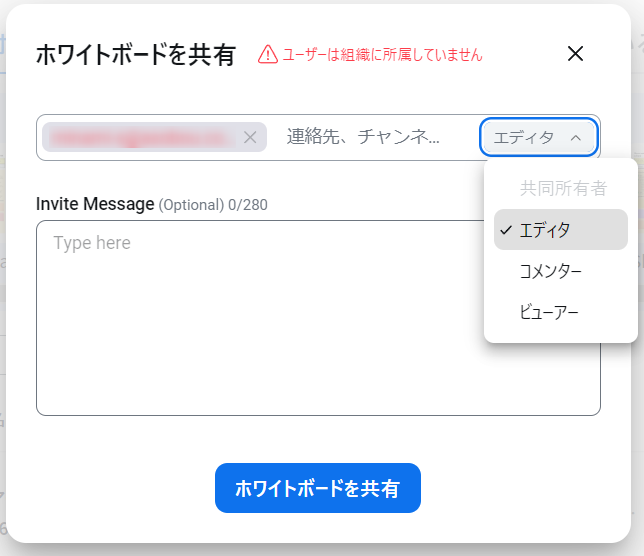Click the ホワイトボードを共有 dialog title
The image size is (644, 556).
(136, 55)
